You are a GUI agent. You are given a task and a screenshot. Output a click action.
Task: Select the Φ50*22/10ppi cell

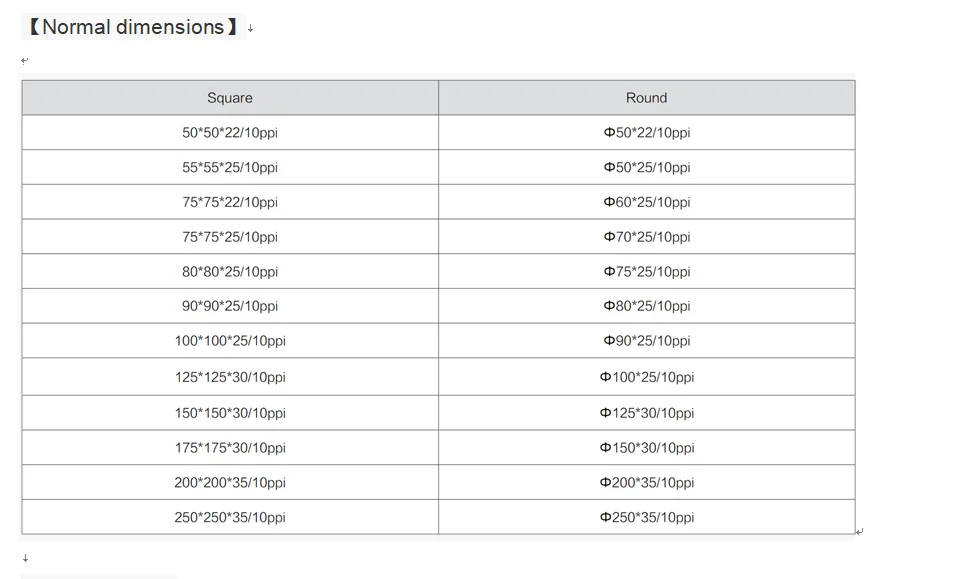pyautogui.click(x=646, y=133)
